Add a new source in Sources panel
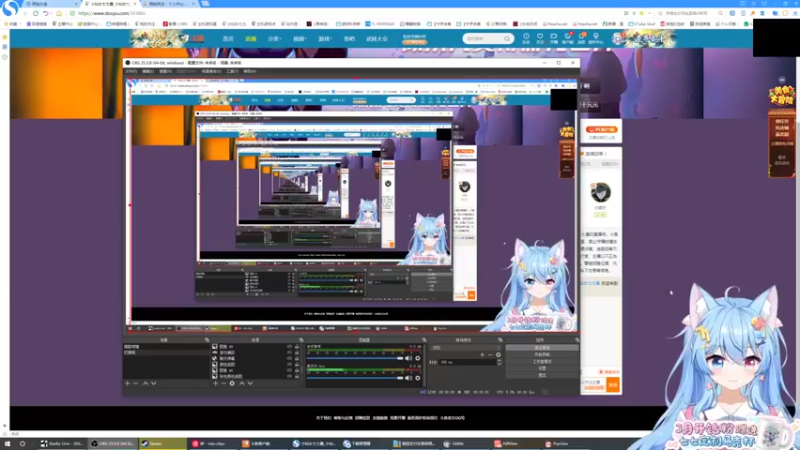800x450 pixels. tap(215, 383)
